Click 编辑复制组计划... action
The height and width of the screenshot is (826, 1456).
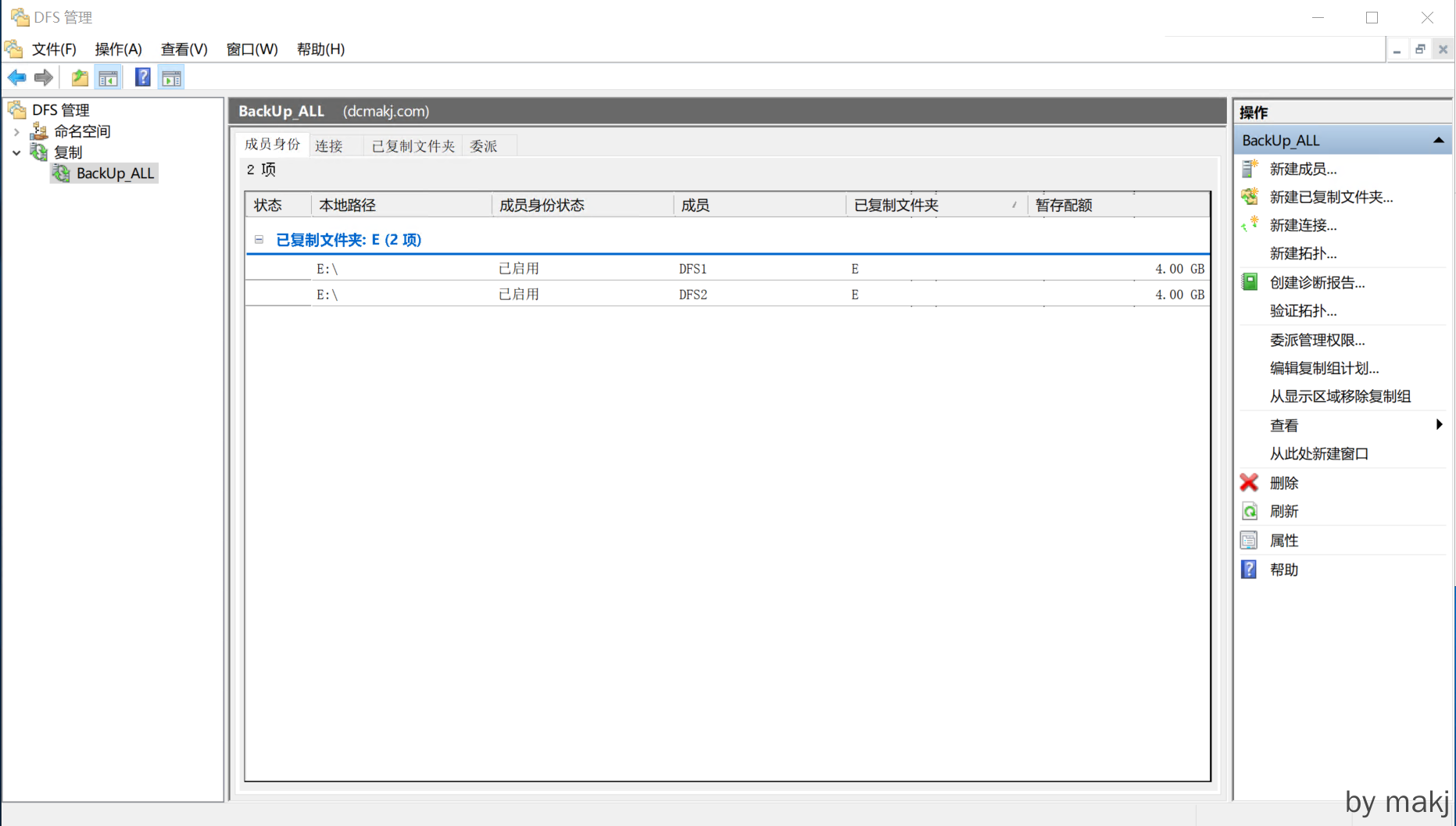[x=1324, y=368]
